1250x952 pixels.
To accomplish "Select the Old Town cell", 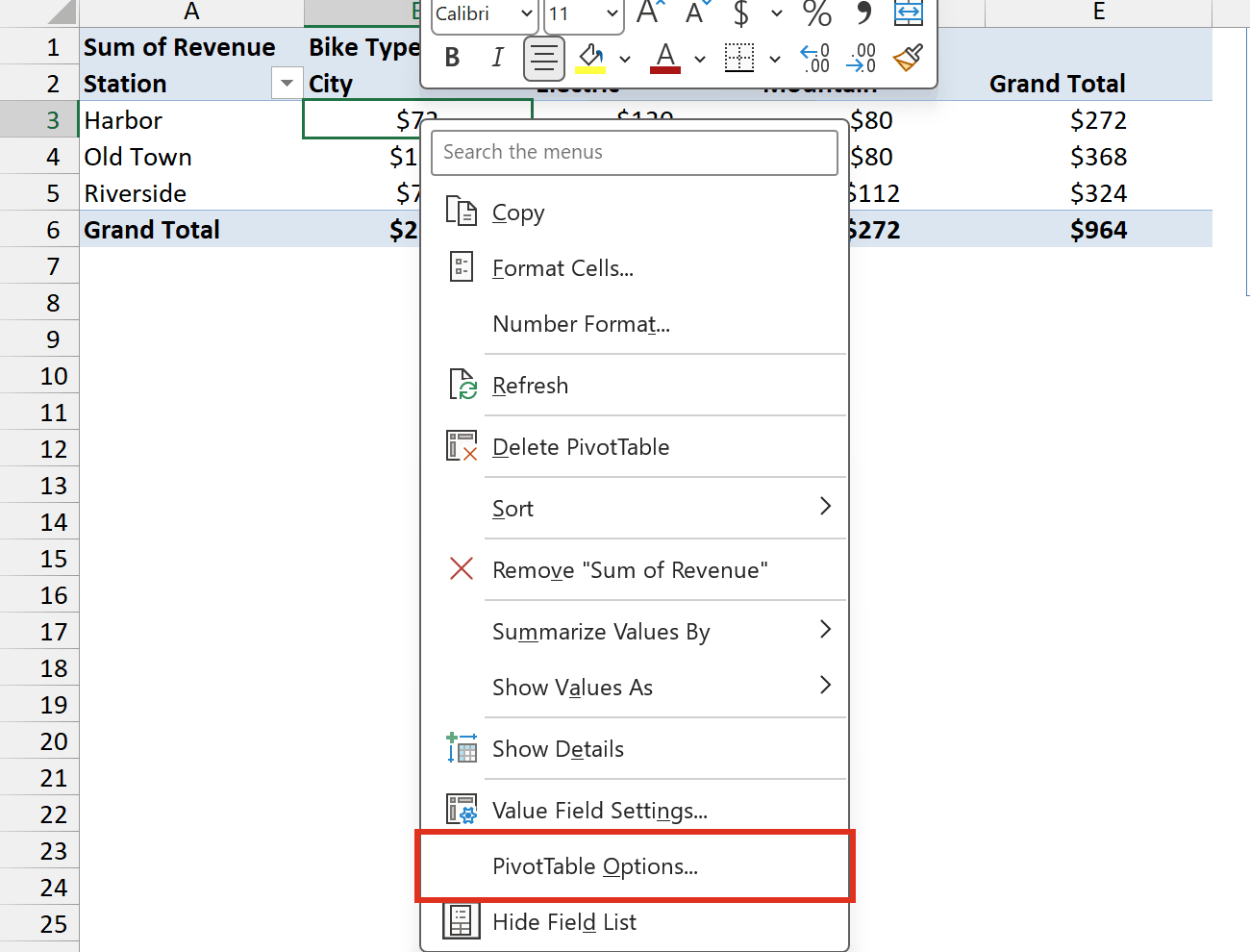I will point(191,157).
